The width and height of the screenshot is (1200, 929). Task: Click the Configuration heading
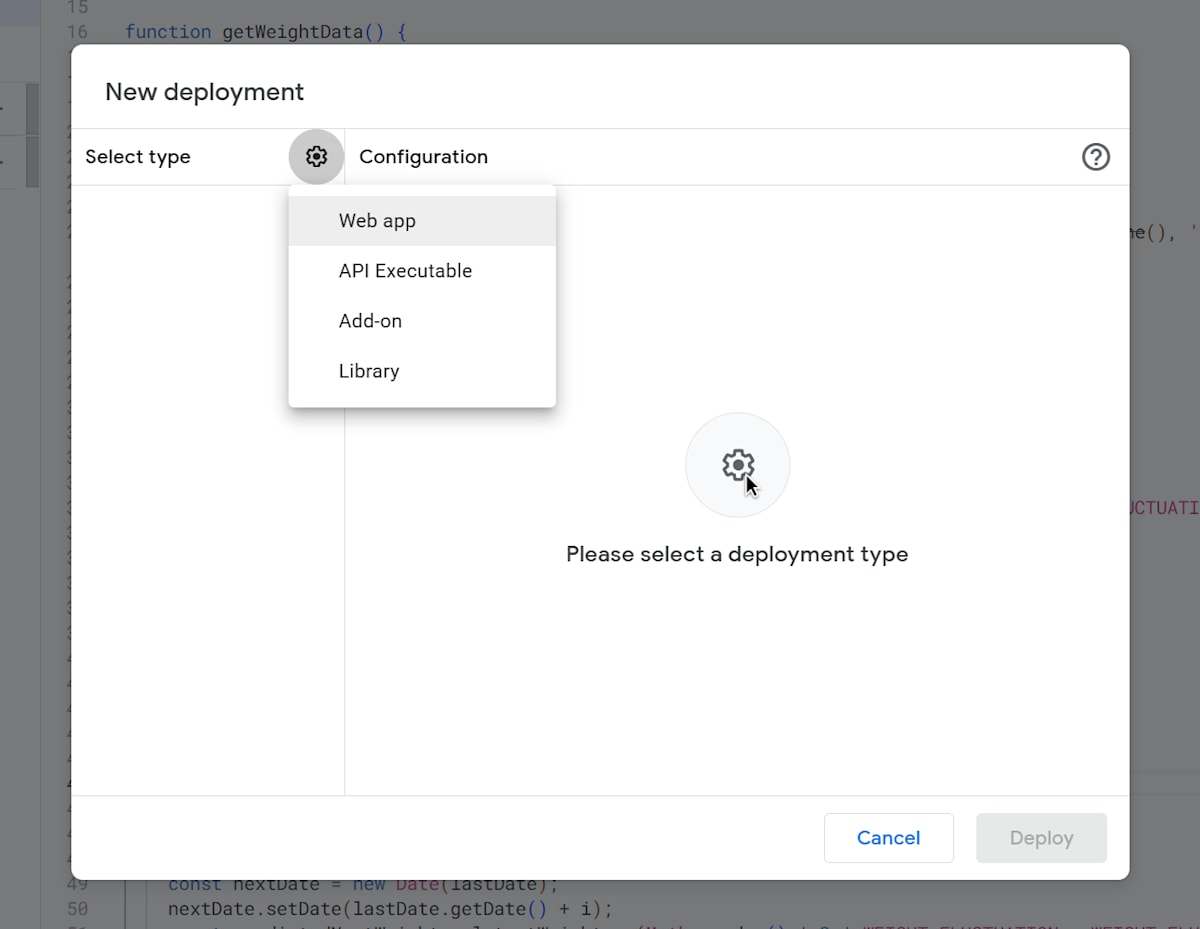click(423, 157)
